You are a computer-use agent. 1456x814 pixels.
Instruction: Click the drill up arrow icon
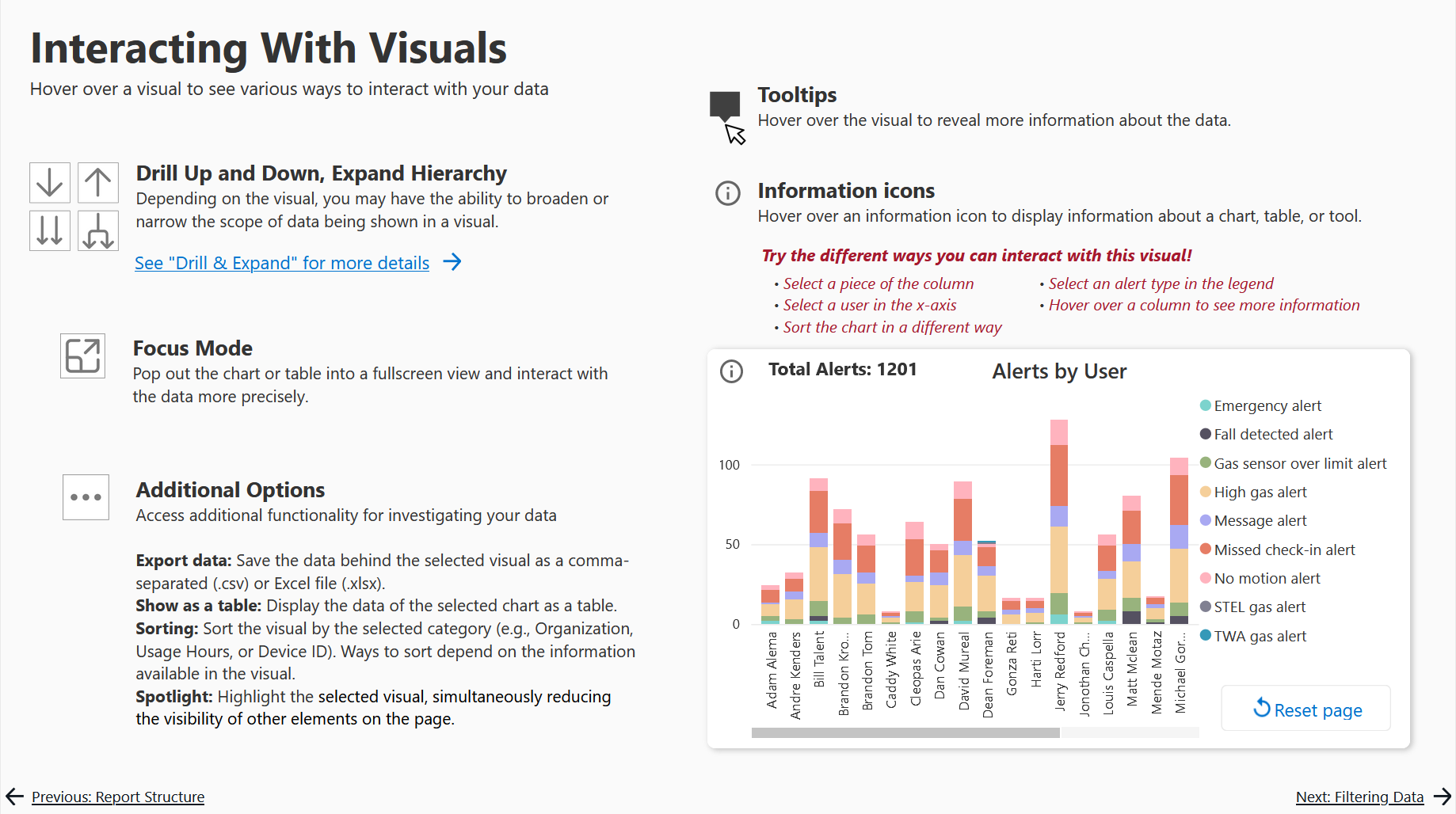(x=98, y=183)
